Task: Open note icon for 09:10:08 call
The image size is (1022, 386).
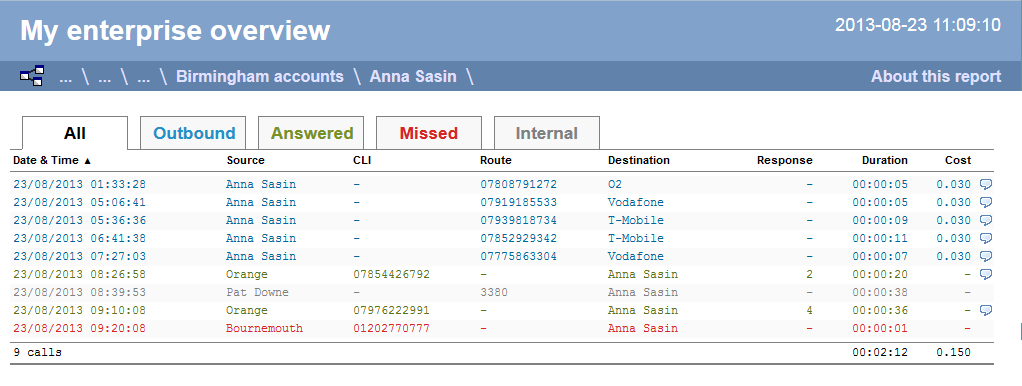Action: (x=986, y=310)
